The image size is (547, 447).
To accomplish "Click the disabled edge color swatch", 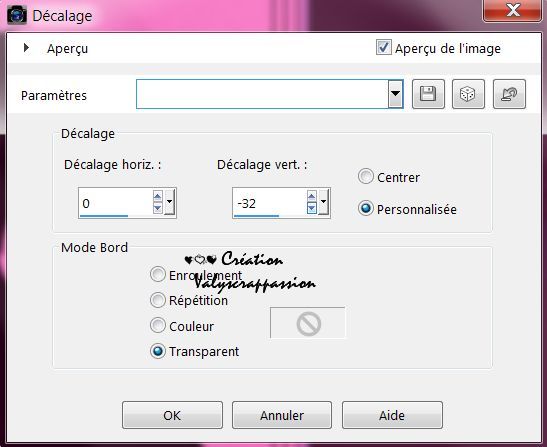I will point(308,323).
